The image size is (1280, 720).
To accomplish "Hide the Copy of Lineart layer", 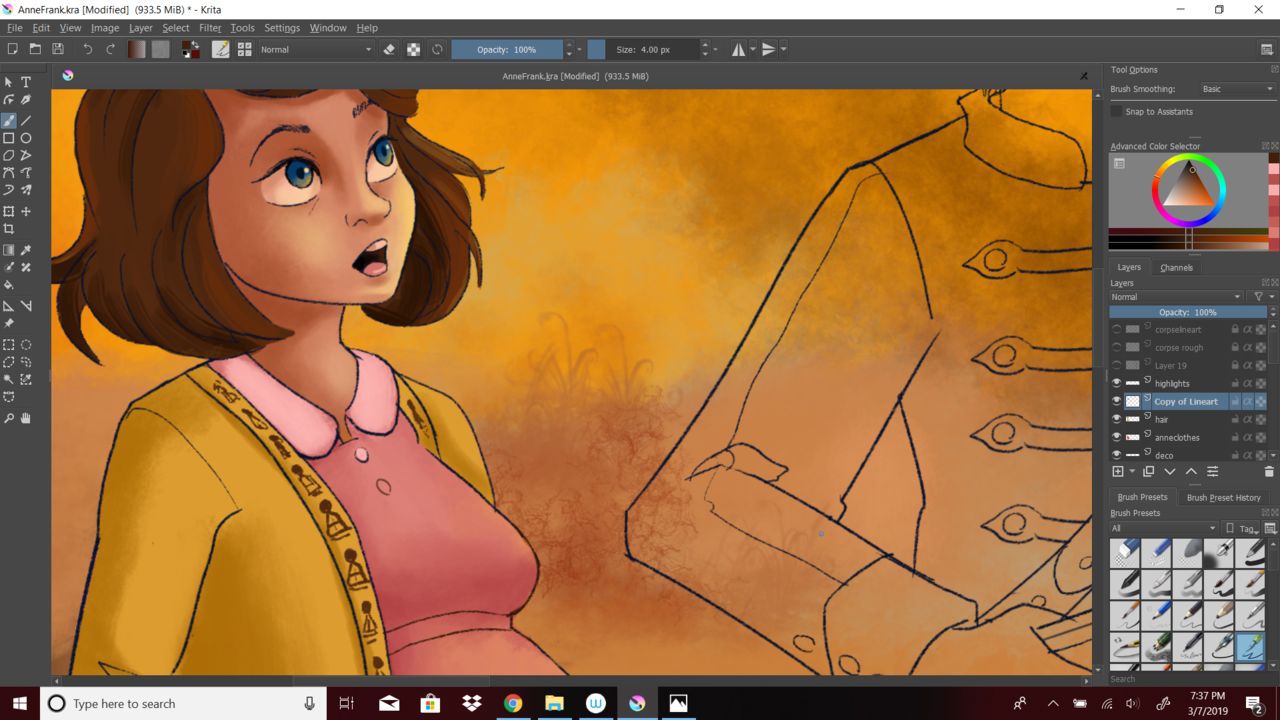I will pos(1116,401).
